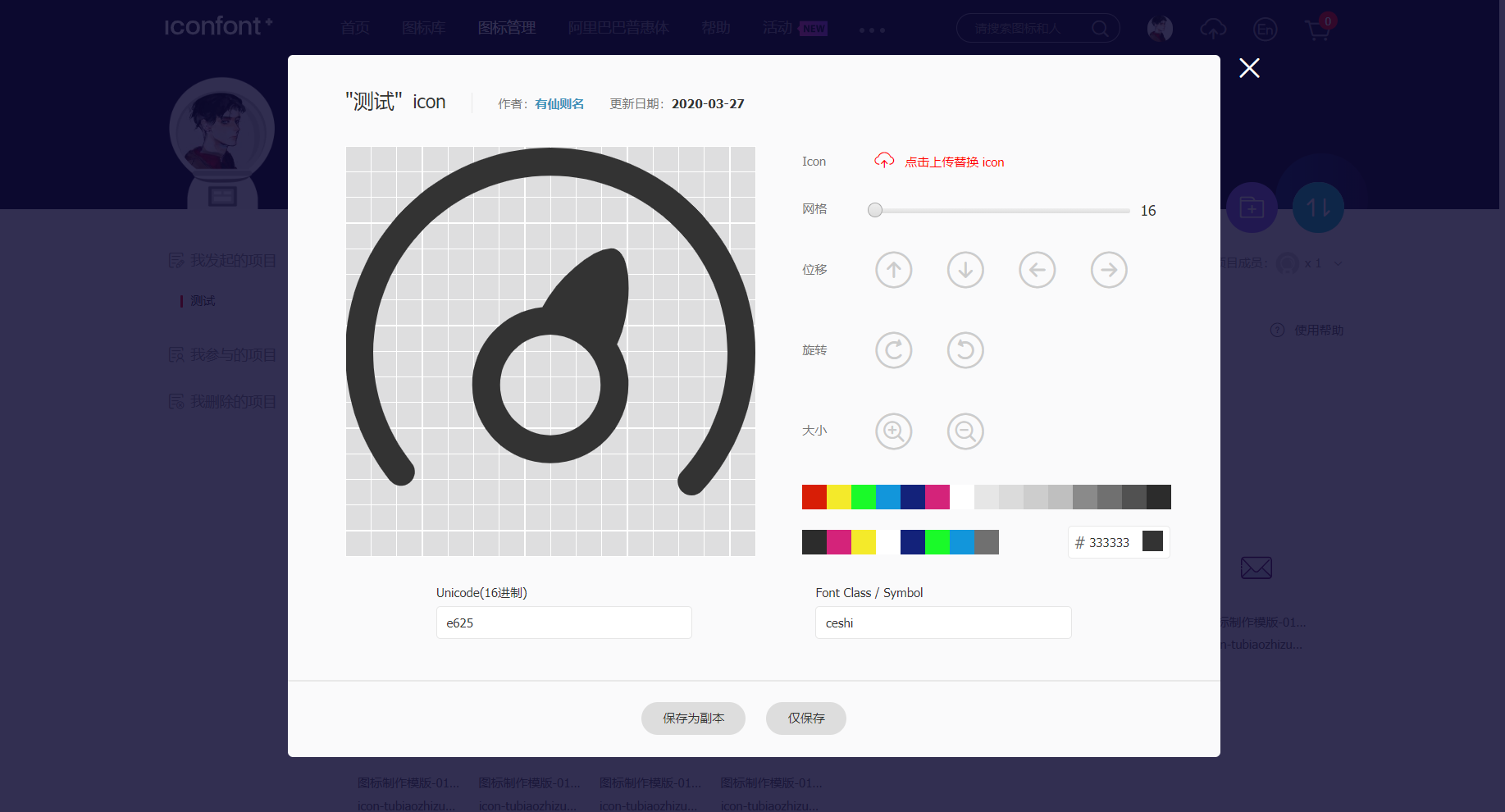
Task: Click the update date 2020-03-27
Action: click(x=708, y=104)
